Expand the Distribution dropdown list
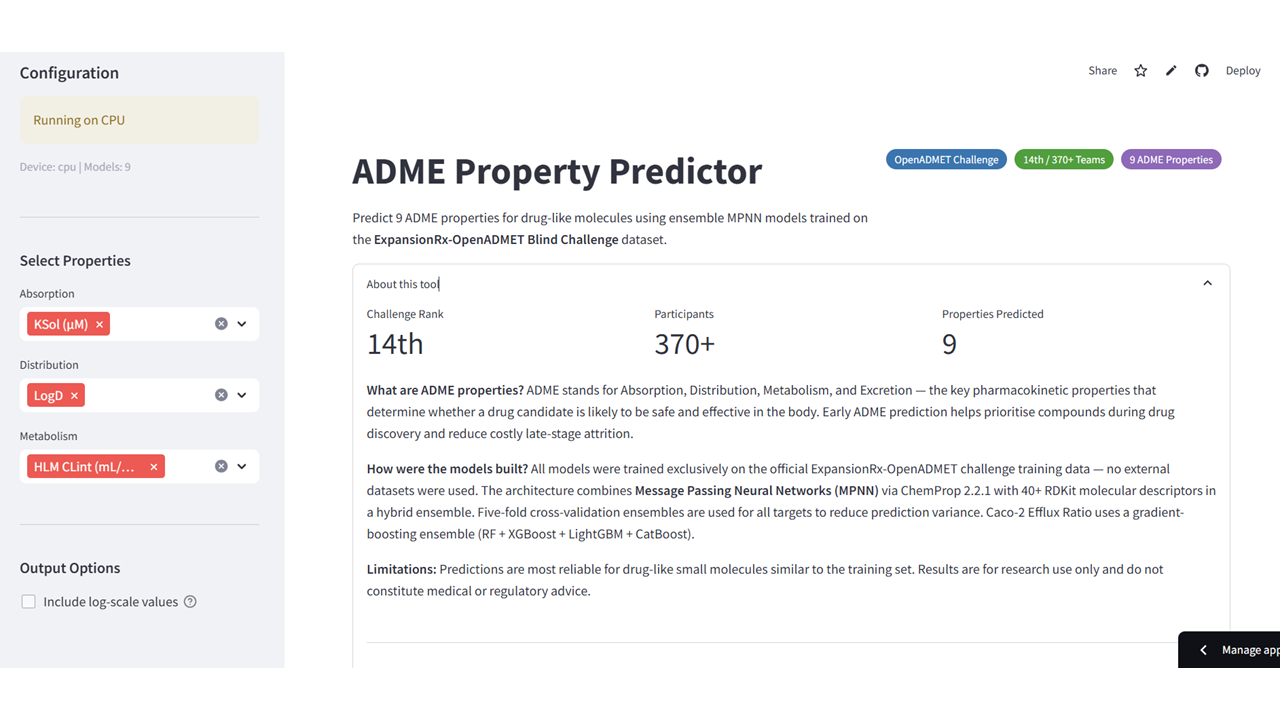This screenshot has height=720, width=1280. [x=241, y=394]
